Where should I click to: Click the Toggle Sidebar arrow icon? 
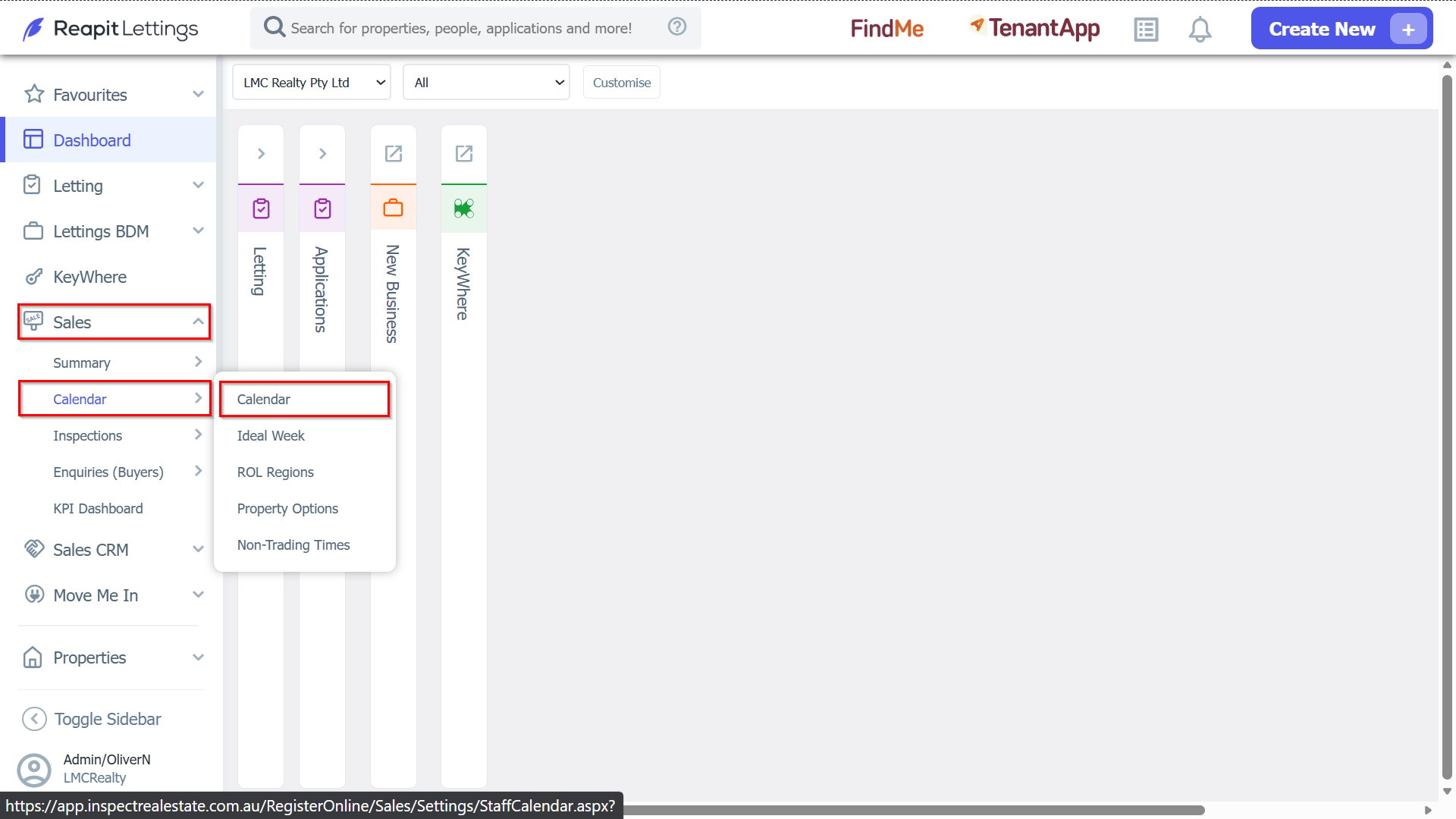click(x=34, y=719)
